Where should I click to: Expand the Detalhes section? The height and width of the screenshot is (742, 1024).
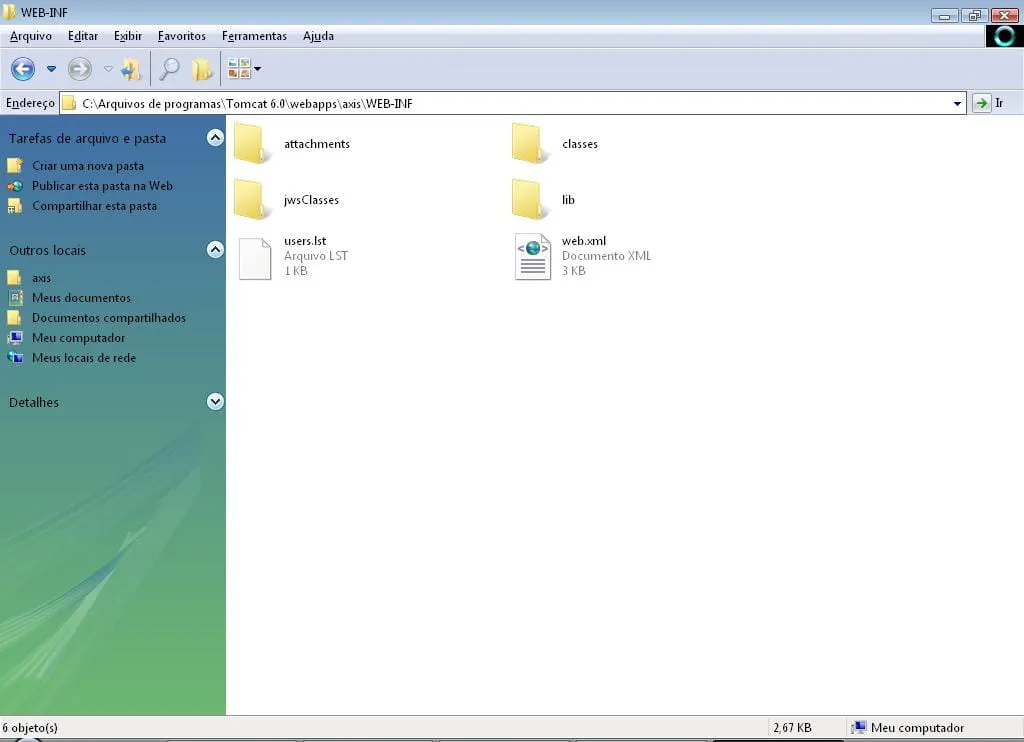(215, 402)
